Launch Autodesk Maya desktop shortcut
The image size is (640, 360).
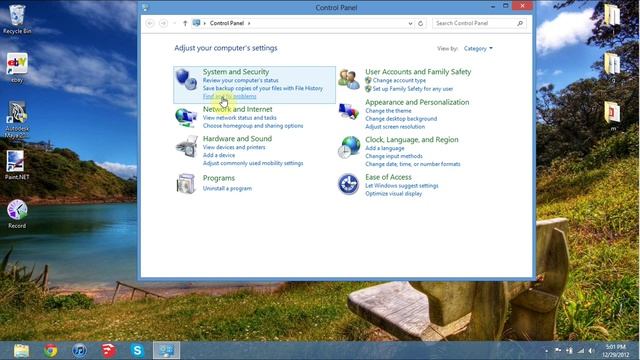[17, 120]
